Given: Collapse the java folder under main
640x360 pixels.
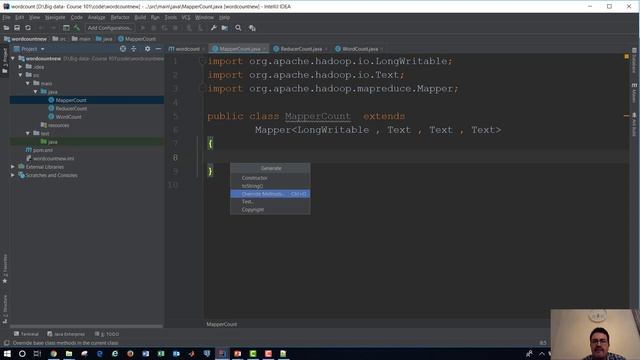Looking at the screenshot, I should tap(36, 92).
